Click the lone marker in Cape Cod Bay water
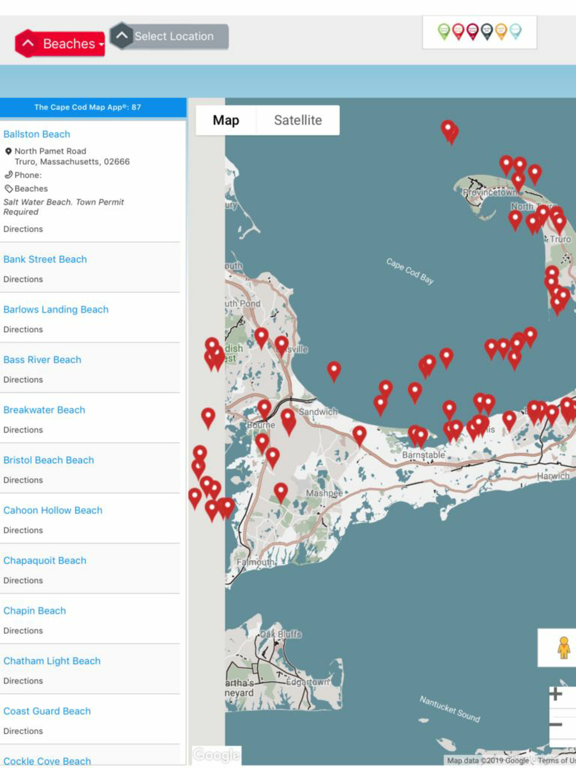This screenshot has height=768, width=576. tap(334, 372)
